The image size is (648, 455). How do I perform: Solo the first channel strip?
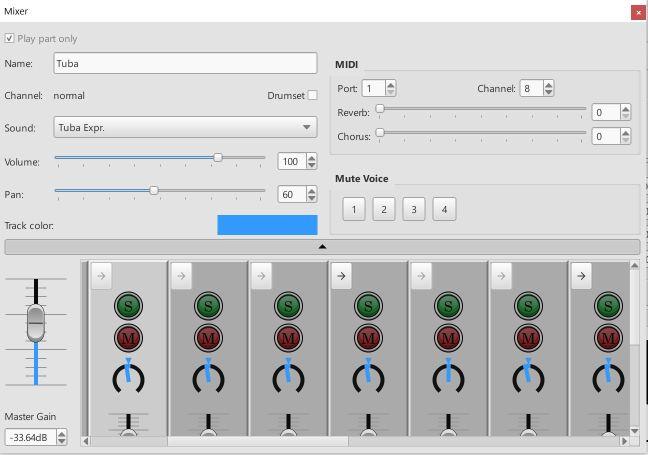[128, 306]
